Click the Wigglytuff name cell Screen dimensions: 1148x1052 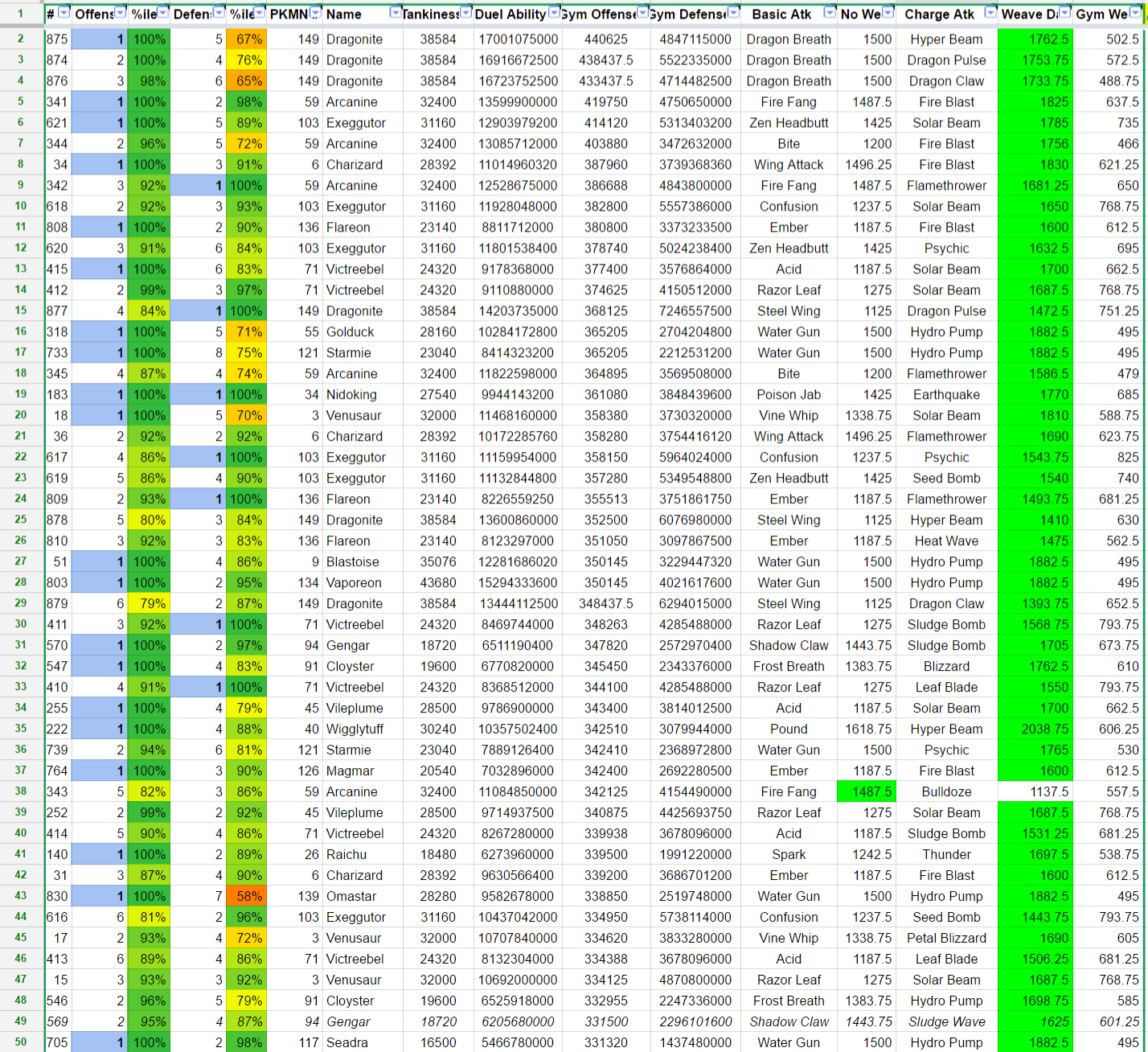[x=363, y=729]
